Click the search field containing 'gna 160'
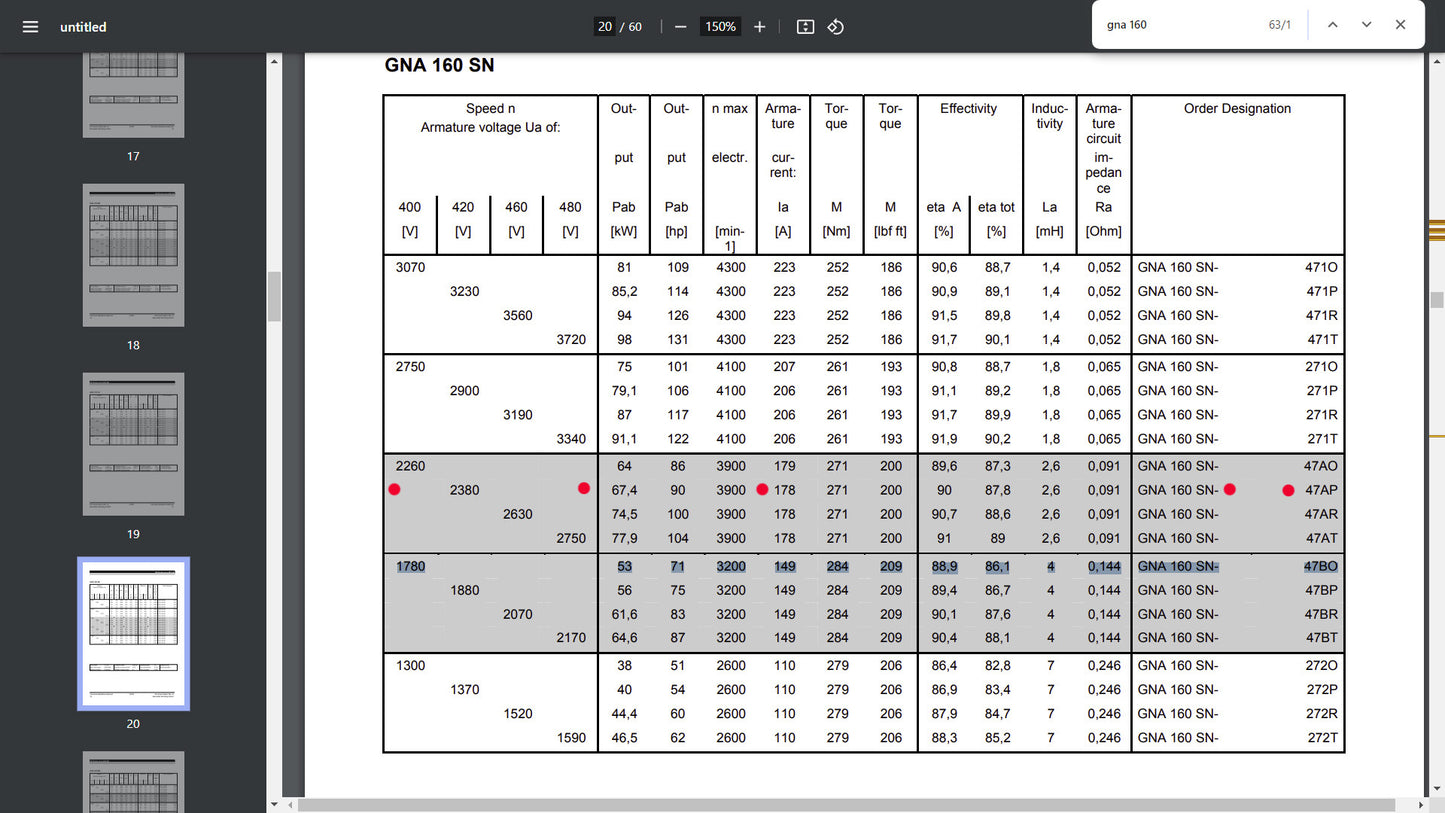Viewport: 1445px width, 813px height. (x=1180, y=25)
